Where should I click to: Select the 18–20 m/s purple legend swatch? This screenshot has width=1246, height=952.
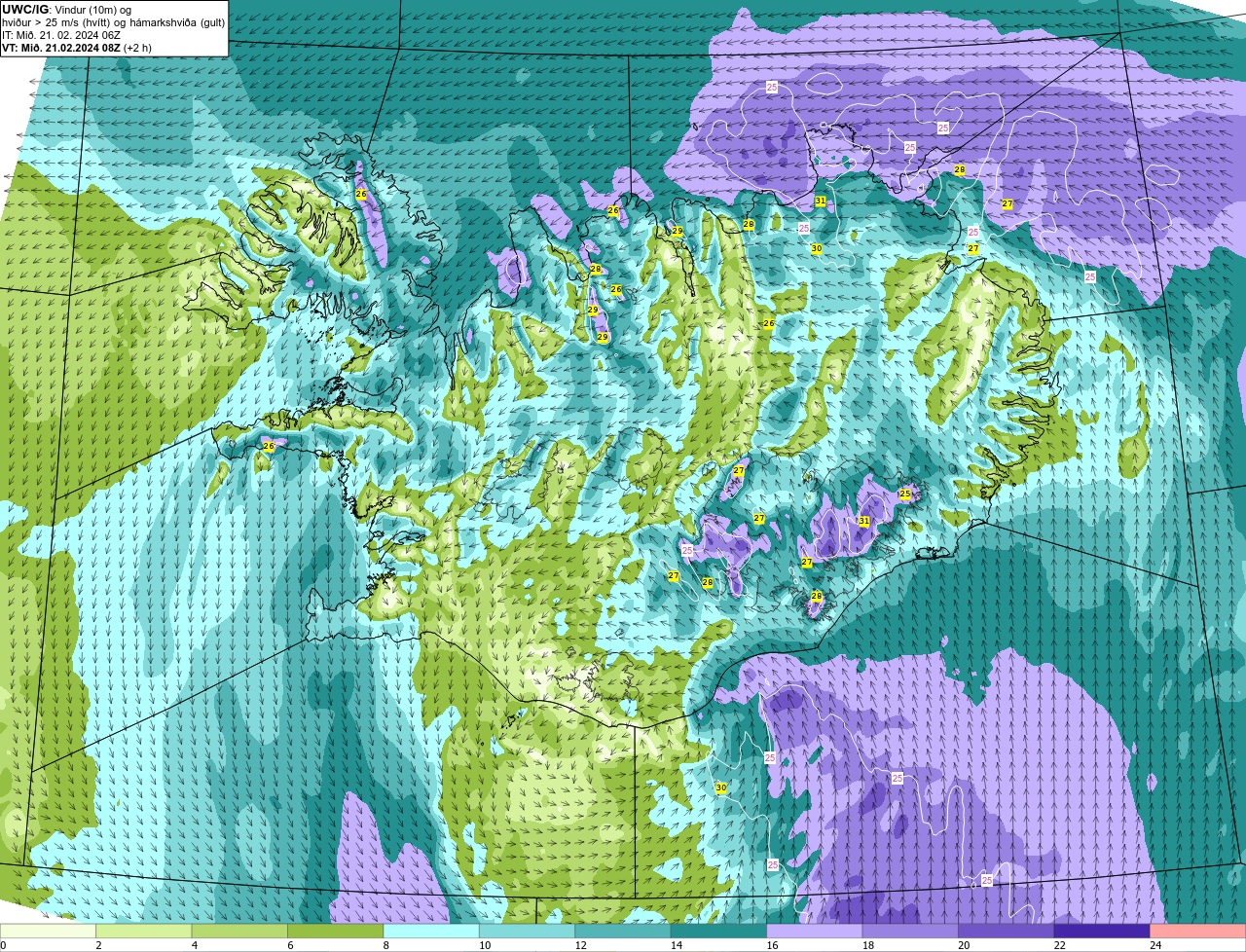pos(910,931)
